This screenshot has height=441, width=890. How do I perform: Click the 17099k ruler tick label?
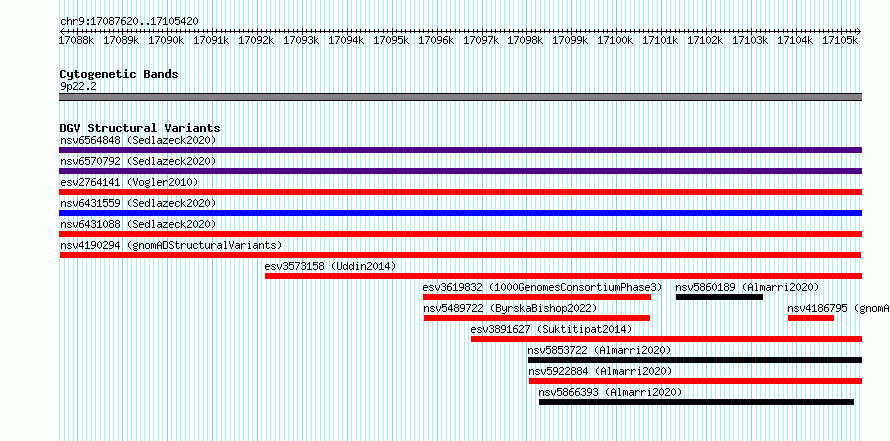(570, 40)
